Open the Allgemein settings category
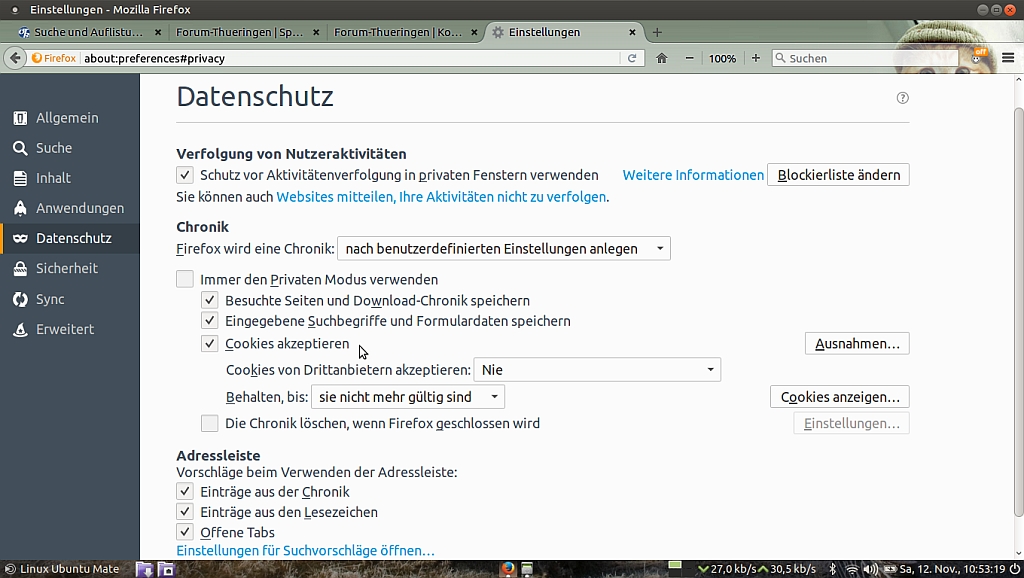1024x578 pixels. [x=67, y=118]
